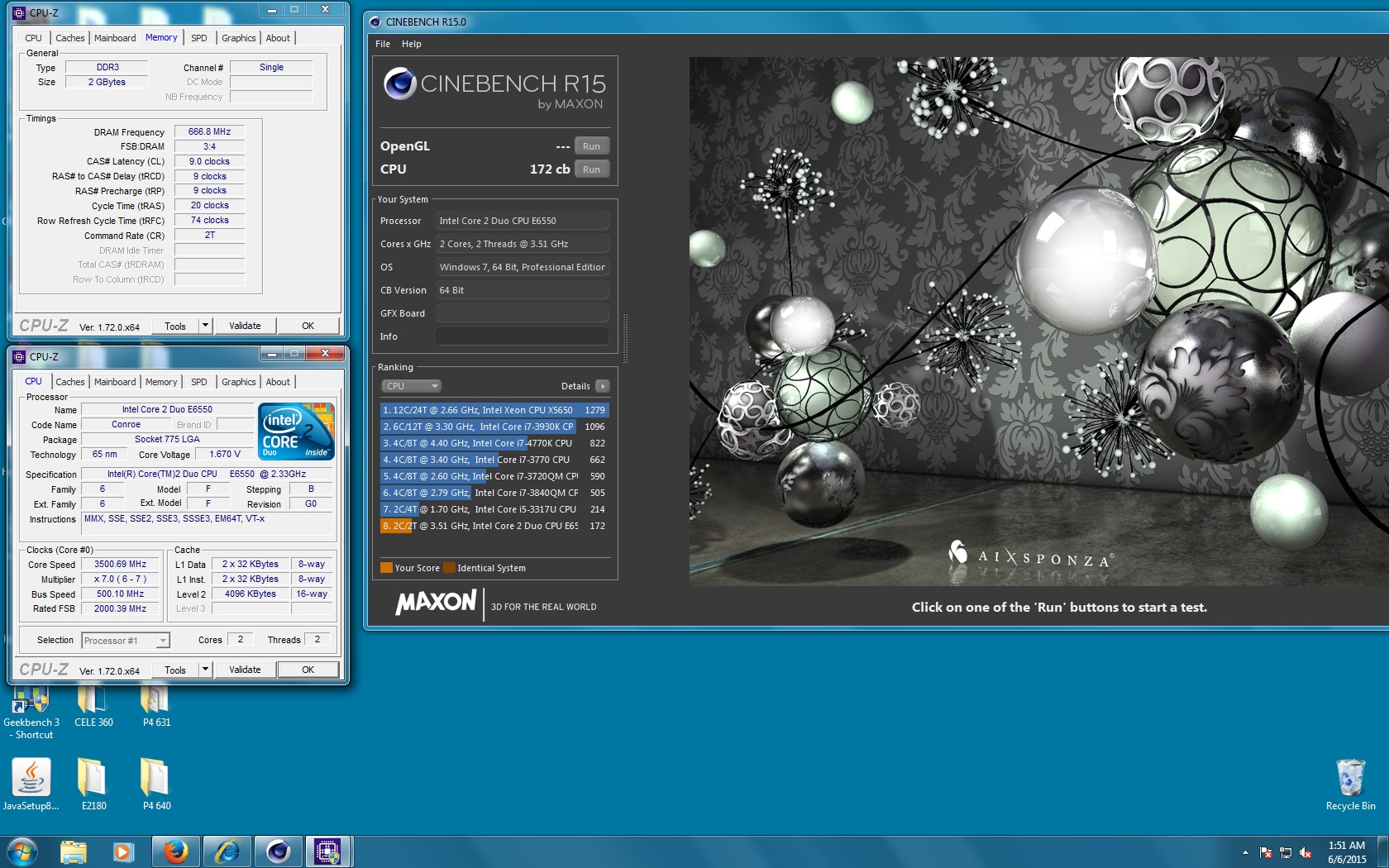
Task: Select Core 2 Duo E6550 ranking entry
Action: [x=494, y=526]
